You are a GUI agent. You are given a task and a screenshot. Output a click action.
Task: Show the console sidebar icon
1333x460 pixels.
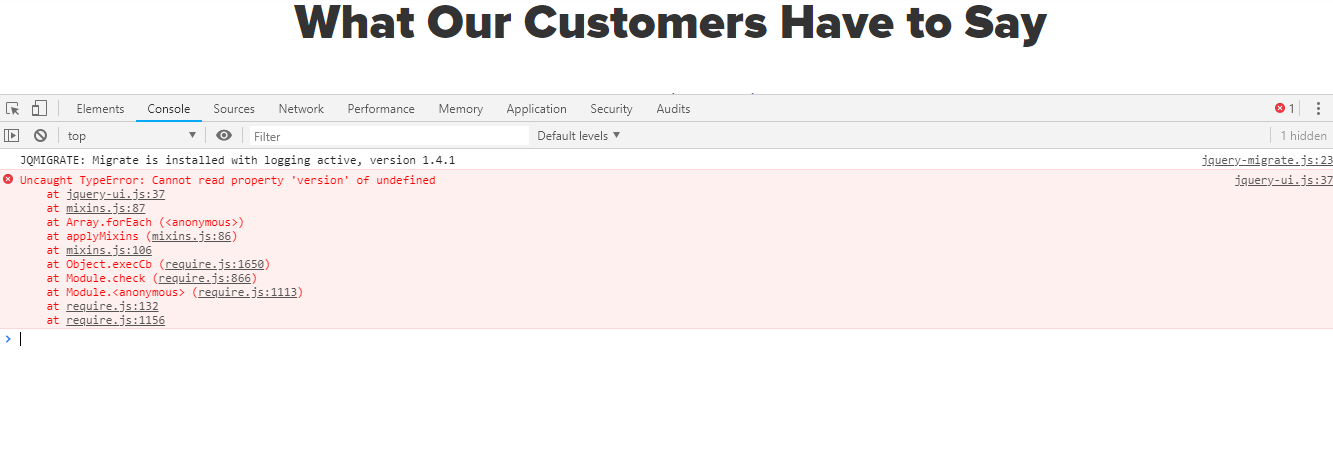pos(12,135)
